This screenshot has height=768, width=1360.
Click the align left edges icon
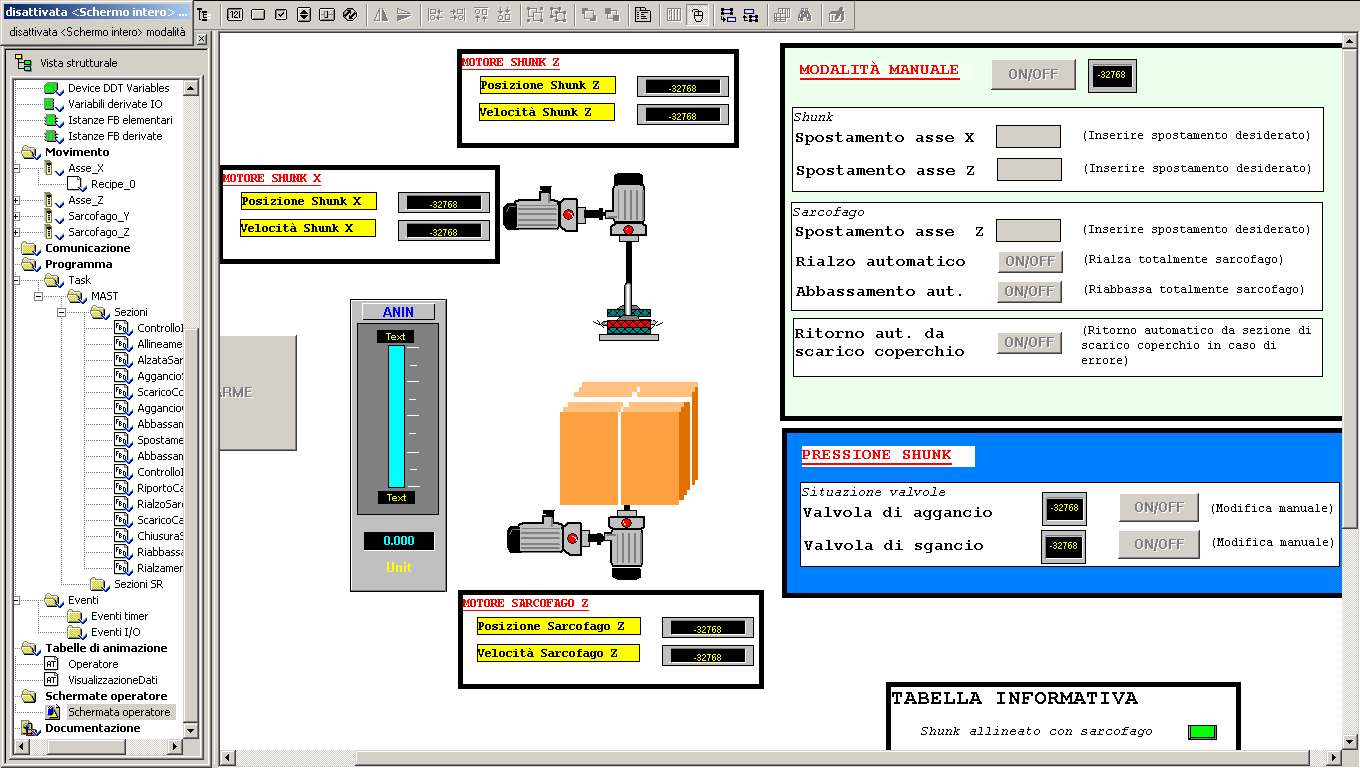[435, 15]
